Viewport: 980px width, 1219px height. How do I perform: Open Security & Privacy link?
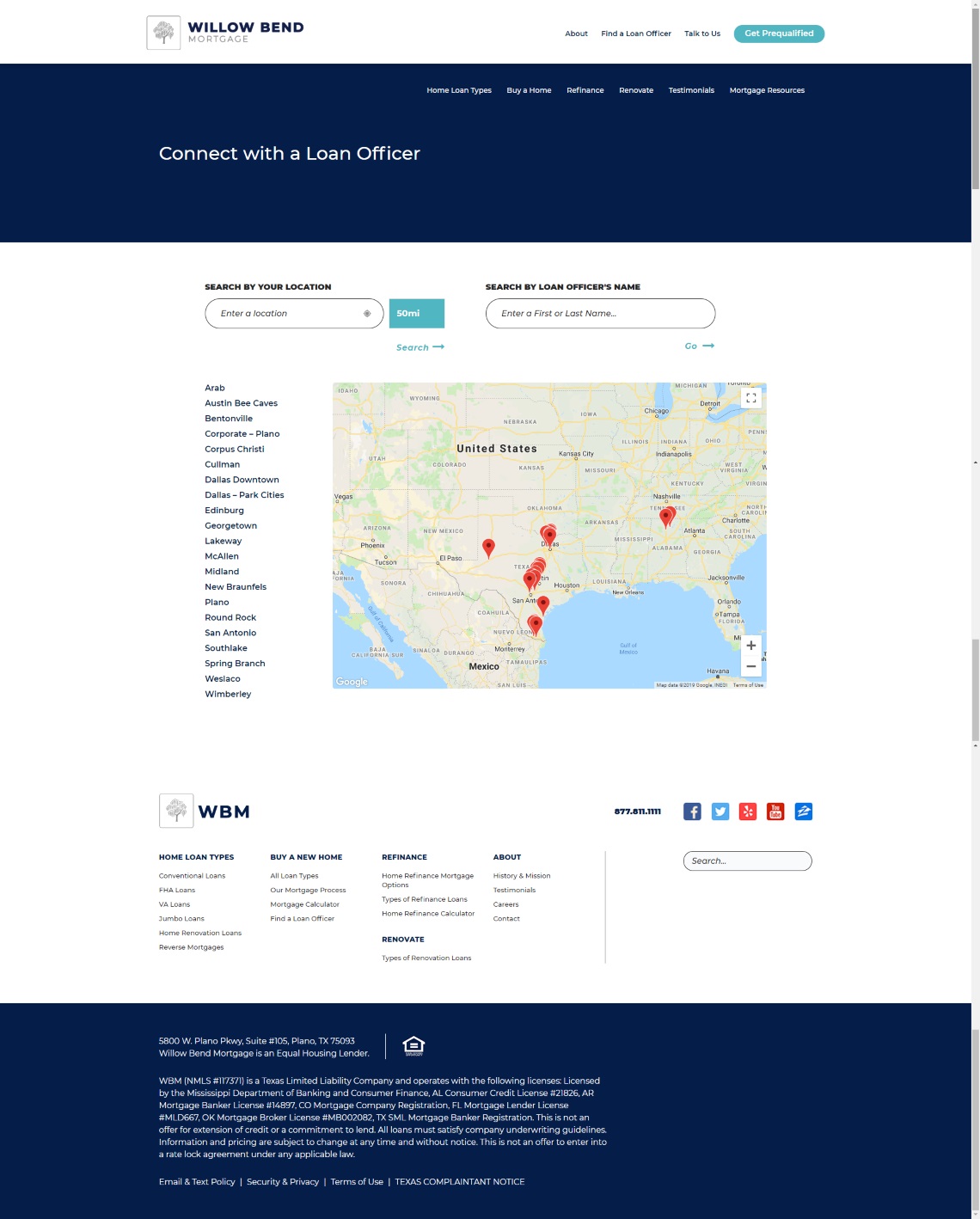click(283, 1182)
